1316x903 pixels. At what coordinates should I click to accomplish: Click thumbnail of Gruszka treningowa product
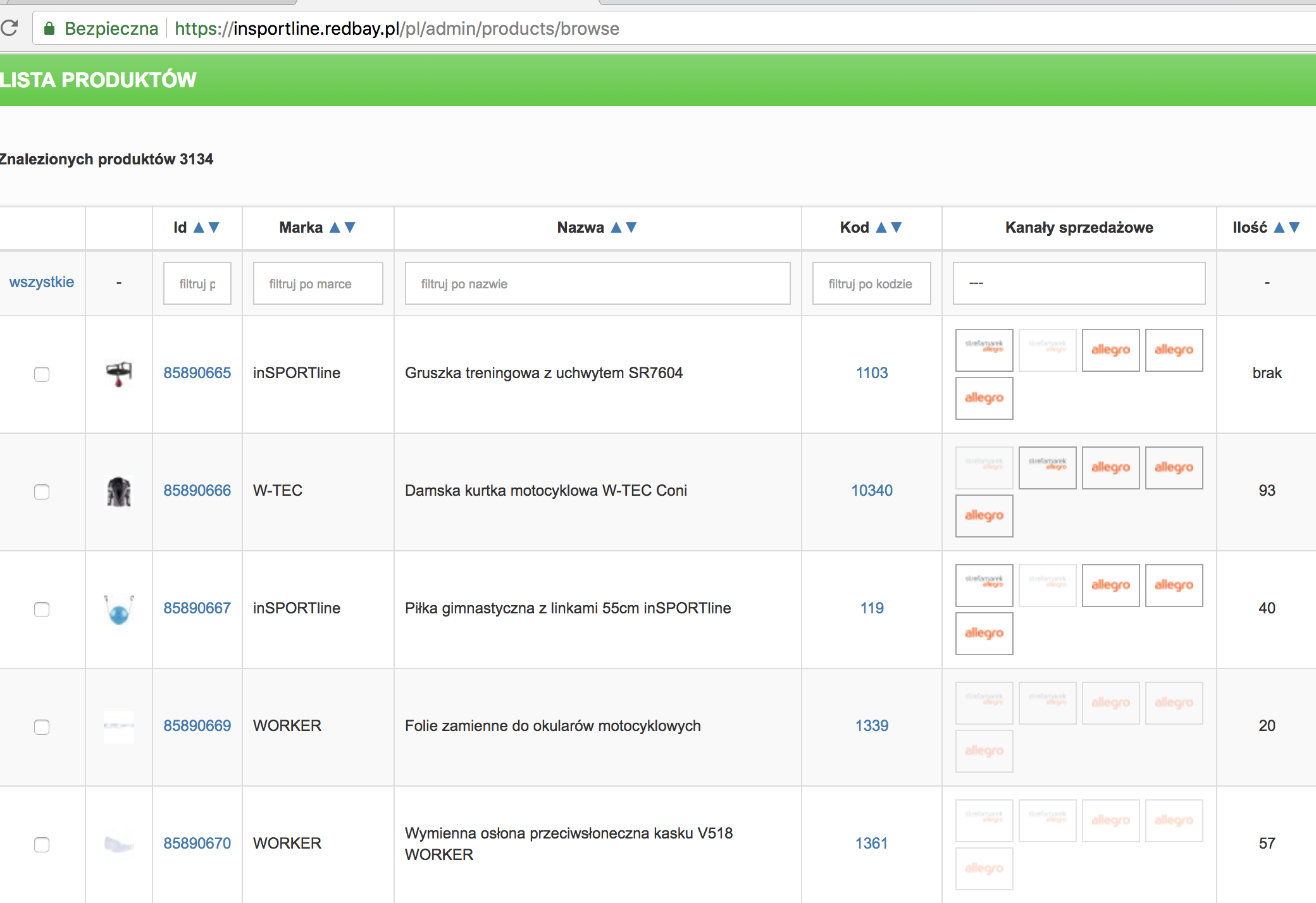pos(119,373)
